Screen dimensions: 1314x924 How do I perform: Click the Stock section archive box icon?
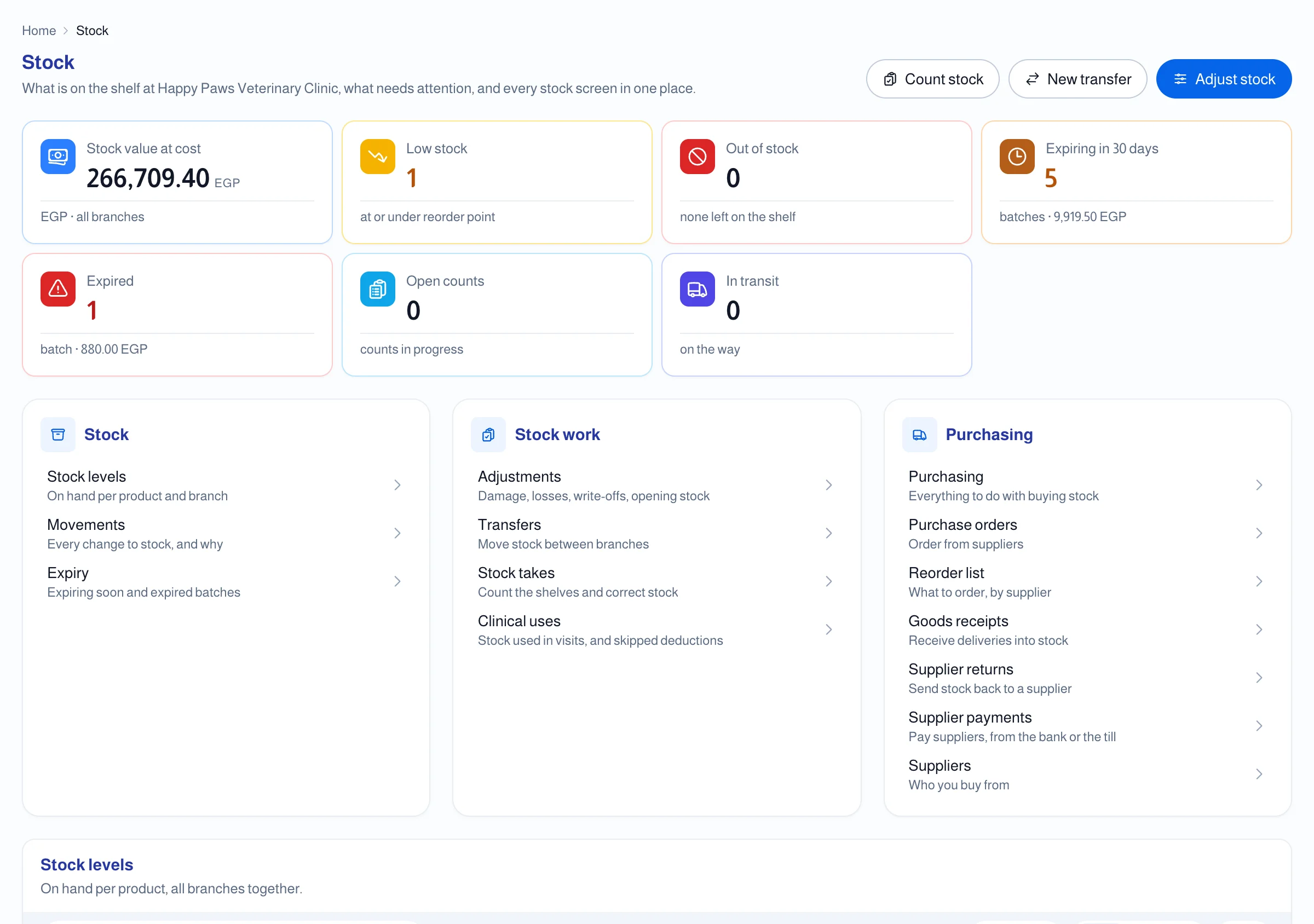tap(58, 435)
